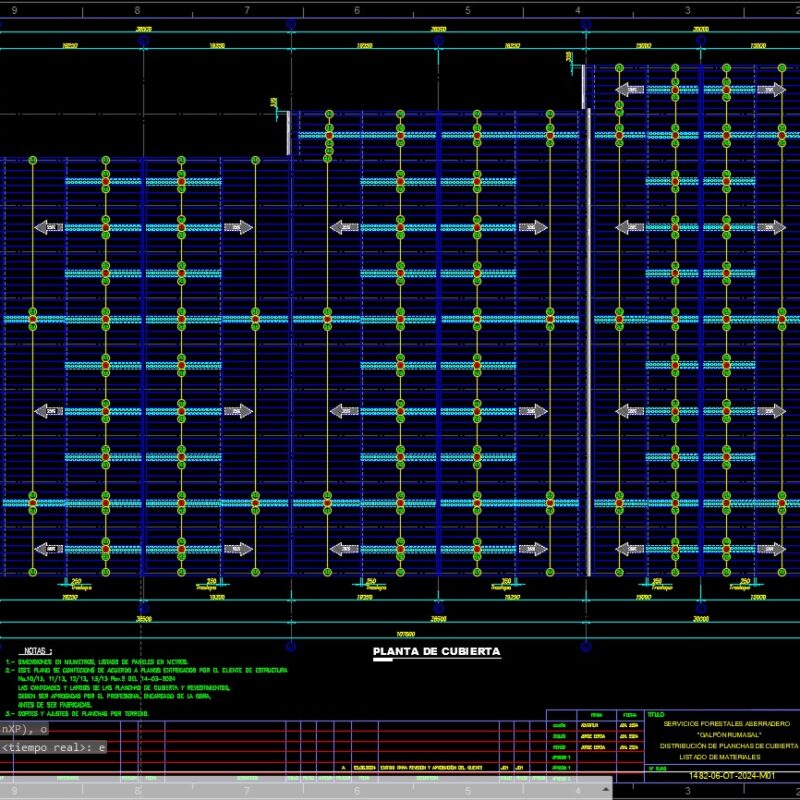
Task: Select 'SERVICIOS FORESTALES ASERRADERO' title block text
Action: (727, 723)
